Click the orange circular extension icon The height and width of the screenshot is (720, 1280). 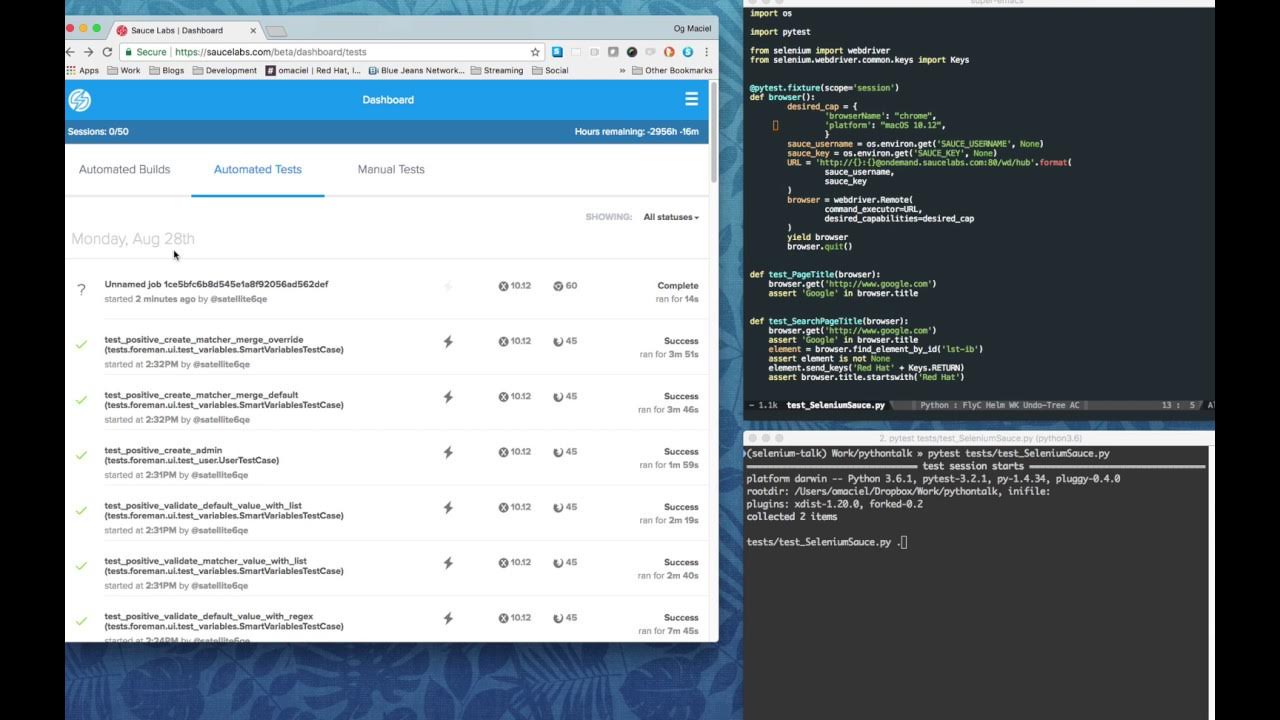tap(670, 52)
